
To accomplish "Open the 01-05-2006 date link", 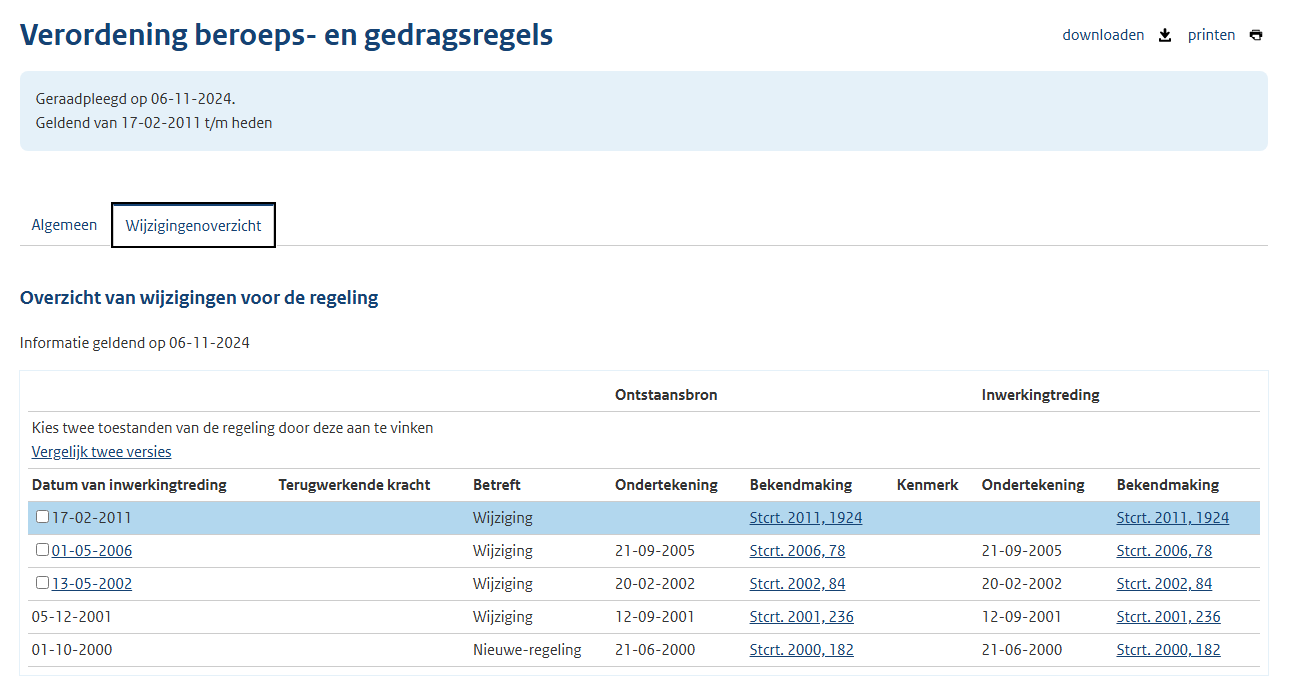I will (x=92, y=551).
